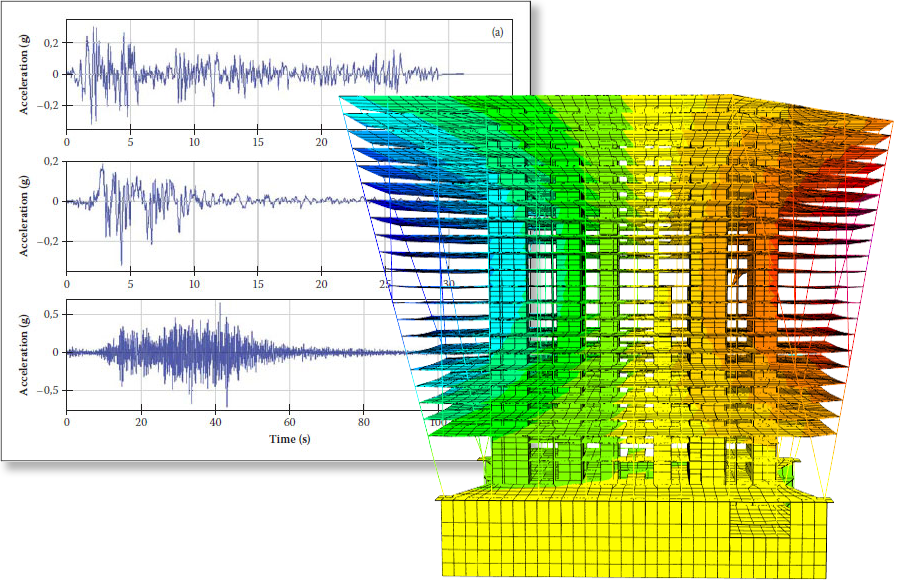Click the "80" tick on the bottom time axis
Screen dimensions: 897x580
(x=364, y=422)
